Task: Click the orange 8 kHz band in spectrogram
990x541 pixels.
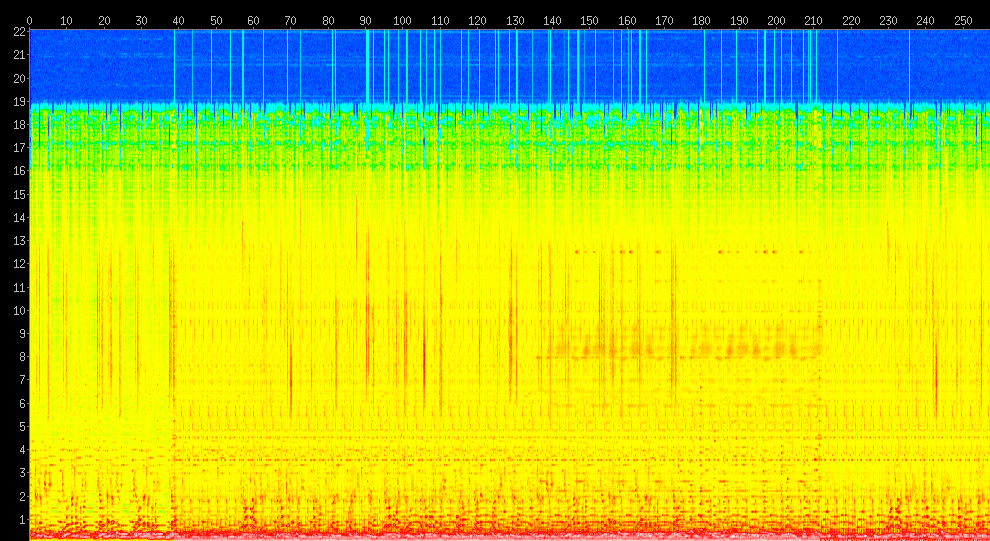Action: pyautogui.click(x=680, y=350)
